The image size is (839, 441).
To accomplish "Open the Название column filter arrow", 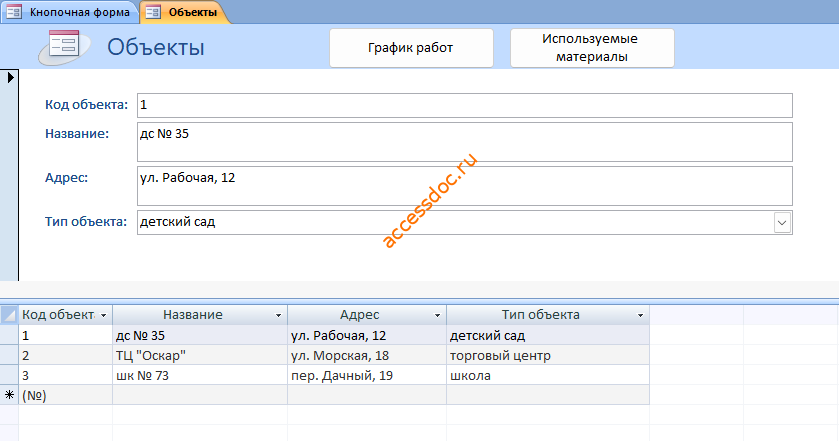I will pos(278,315).
